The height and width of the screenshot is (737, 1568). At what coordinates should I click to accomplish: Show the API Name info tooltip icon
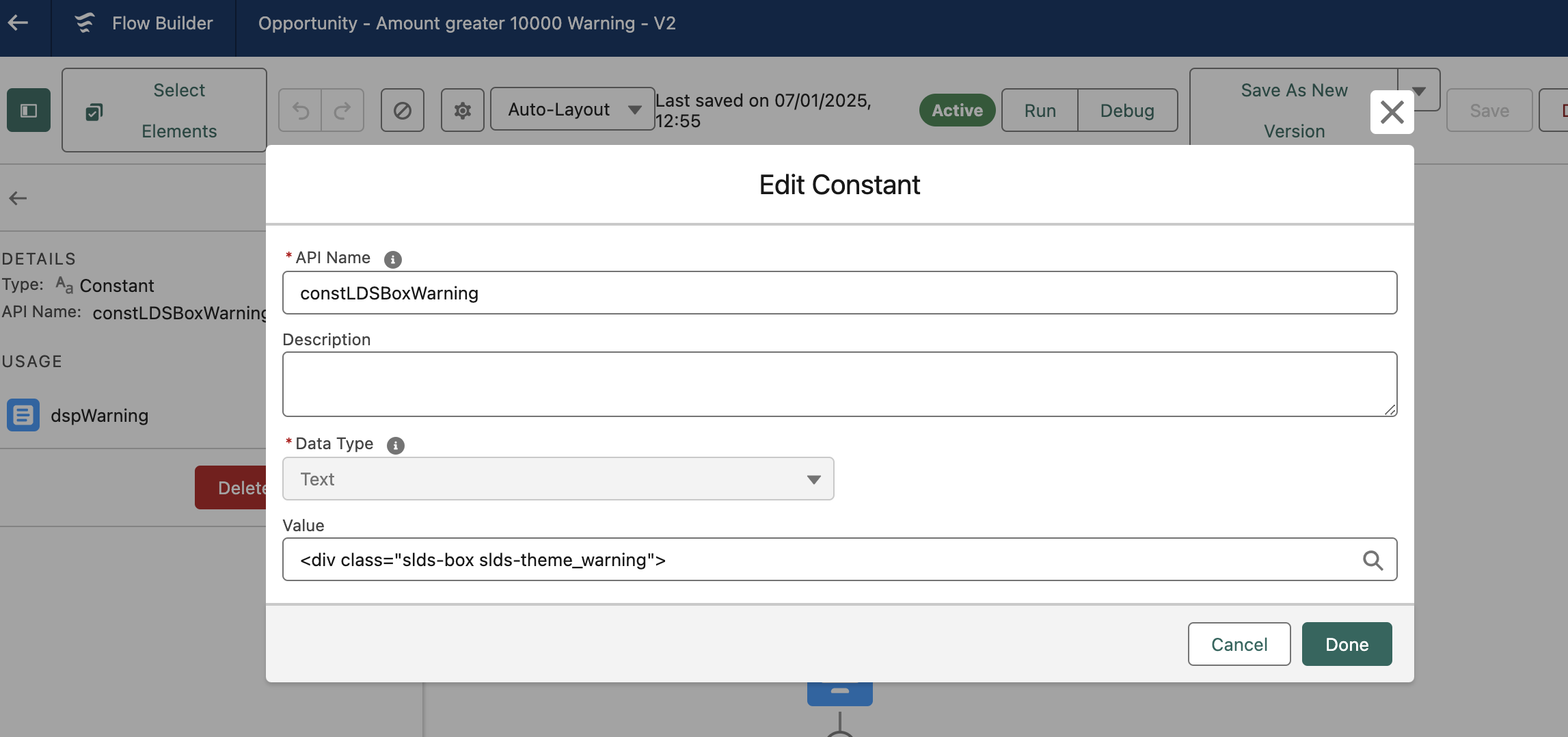(392, 259)
